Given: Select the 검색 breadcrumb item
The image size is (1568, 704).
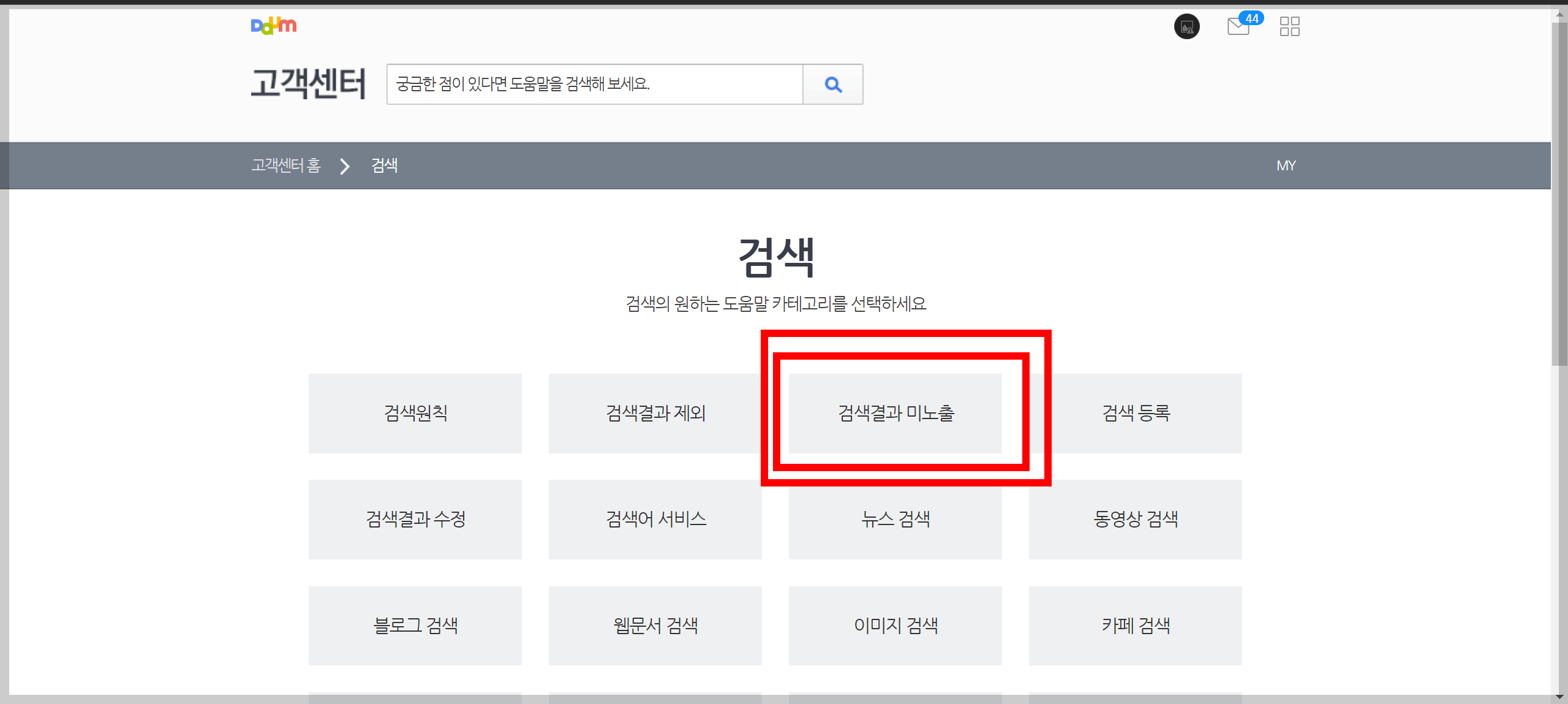Looking at the screenshot, I should 384,165.
